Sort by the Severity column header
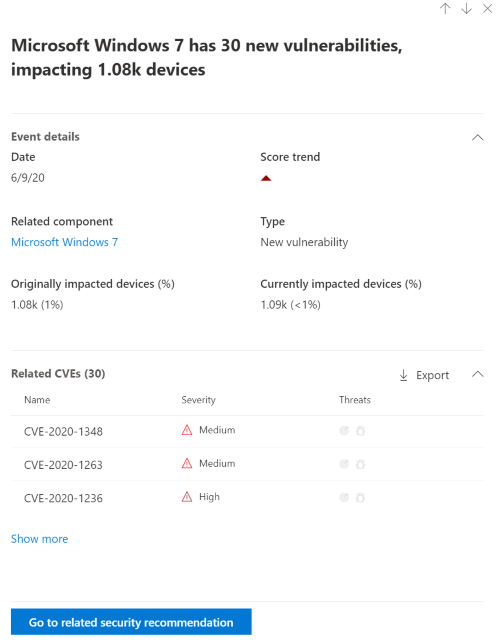 click(199, 400)
